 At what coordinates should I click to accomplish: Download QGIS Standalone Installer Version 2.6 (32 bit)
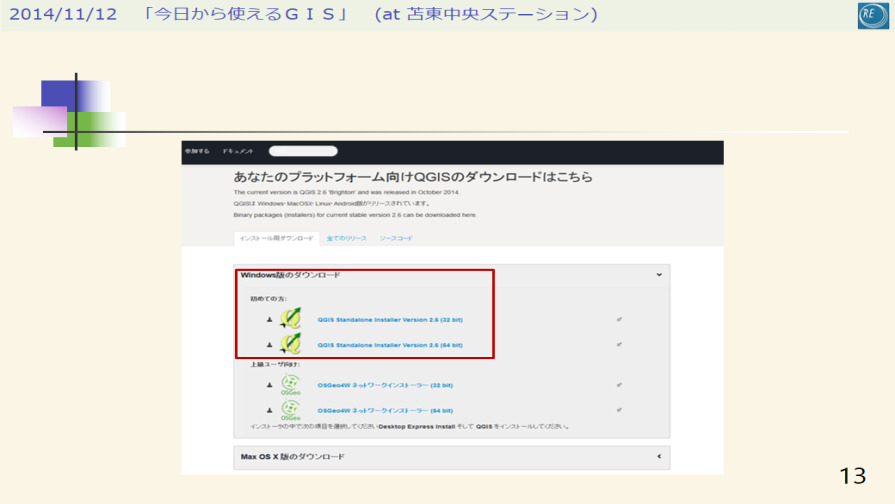tap(390, 320)
